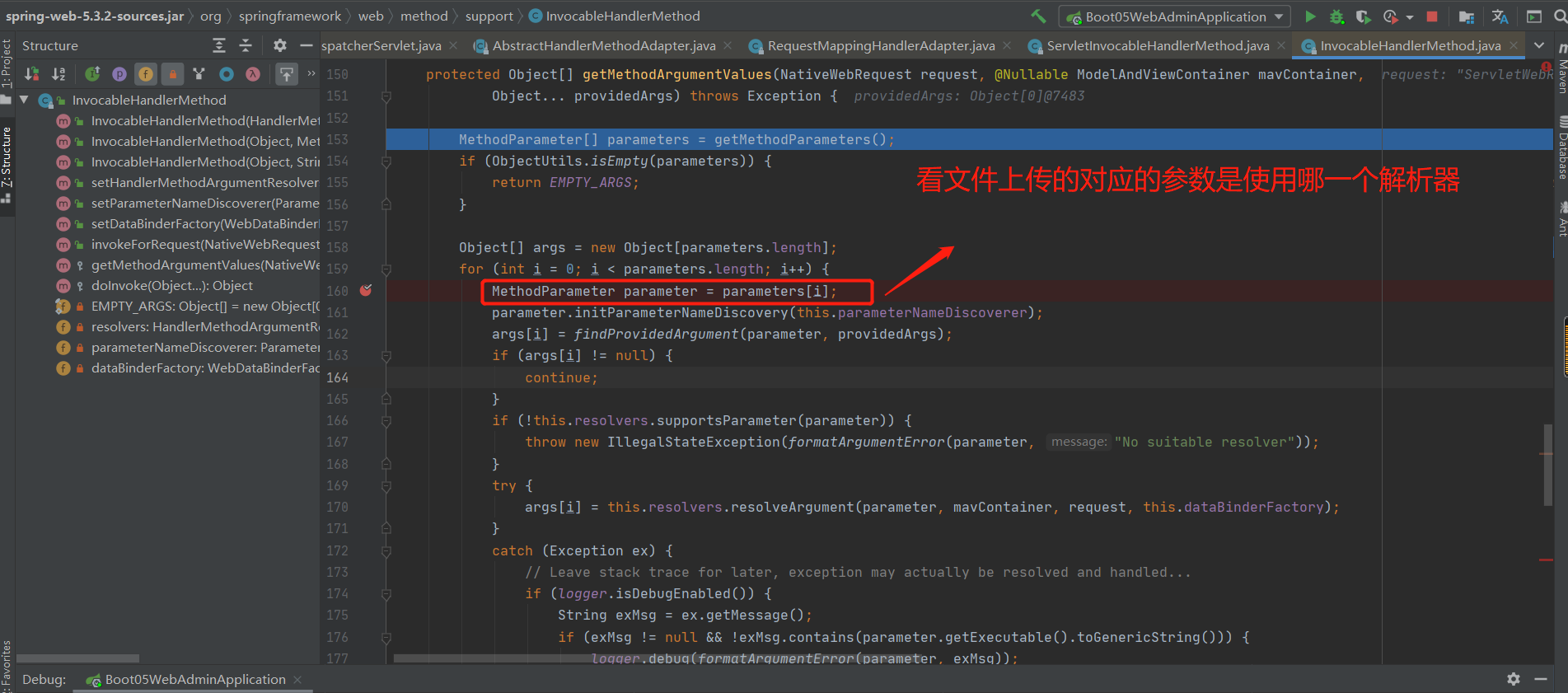1568x693 pixels.
Task: Close the ServletInvocableHandlerMethod.java tab
Action: (1281, 45)
